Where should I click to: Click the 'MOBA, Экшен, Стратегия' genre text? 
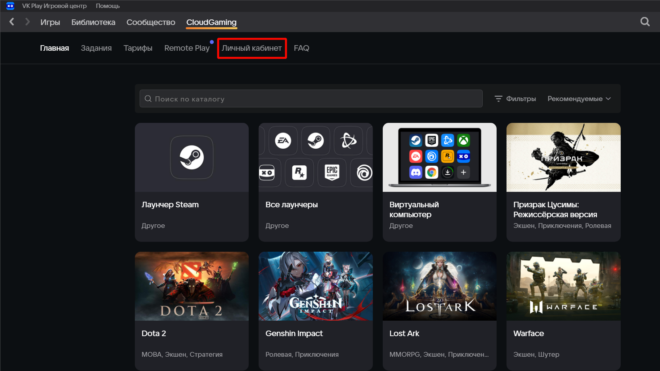[182, 354]
